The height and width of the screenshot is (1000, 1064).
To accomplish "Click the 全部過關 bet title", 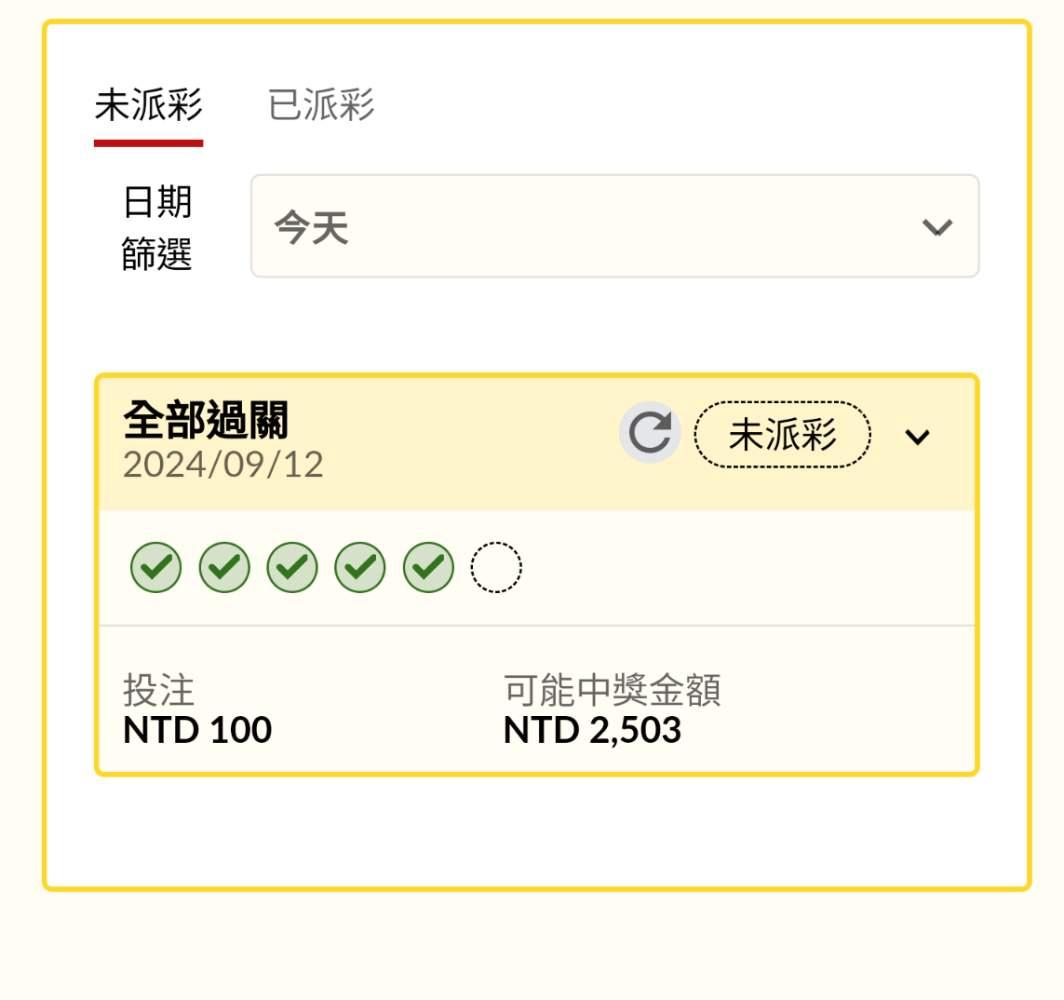I will coord(205,421).
